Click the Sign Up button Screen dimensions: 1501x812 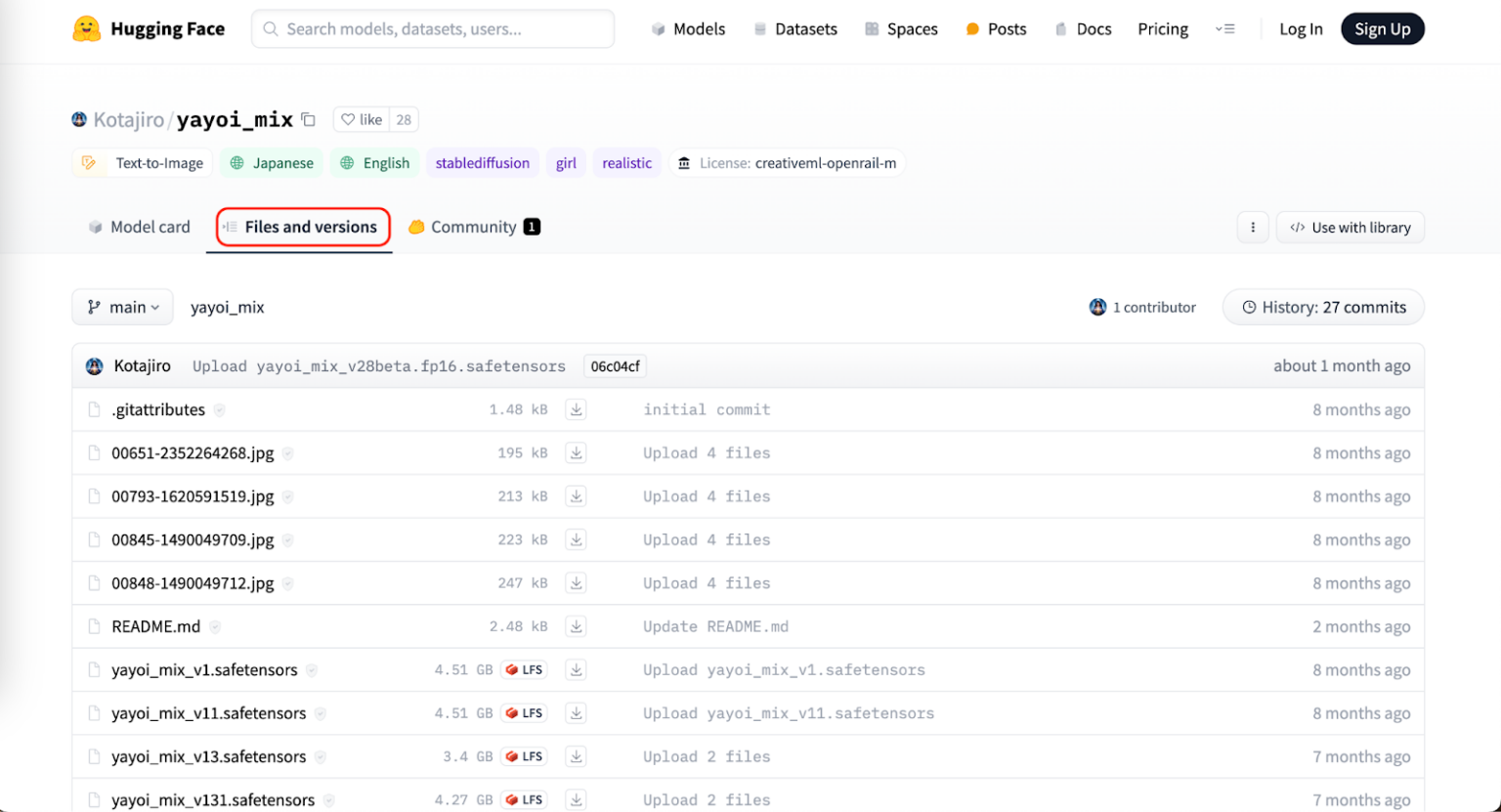pos(1383,28)
